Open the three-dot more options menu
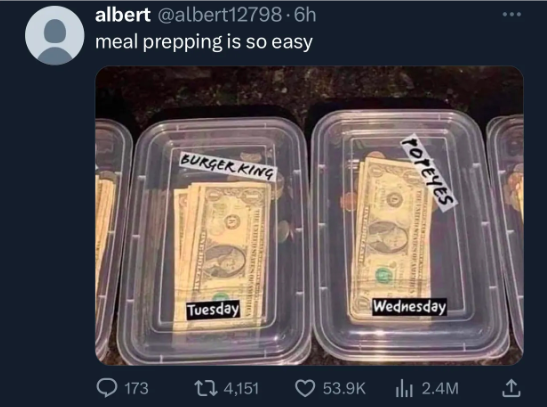This screenshot has height=407, width=547. coord(512,15)
